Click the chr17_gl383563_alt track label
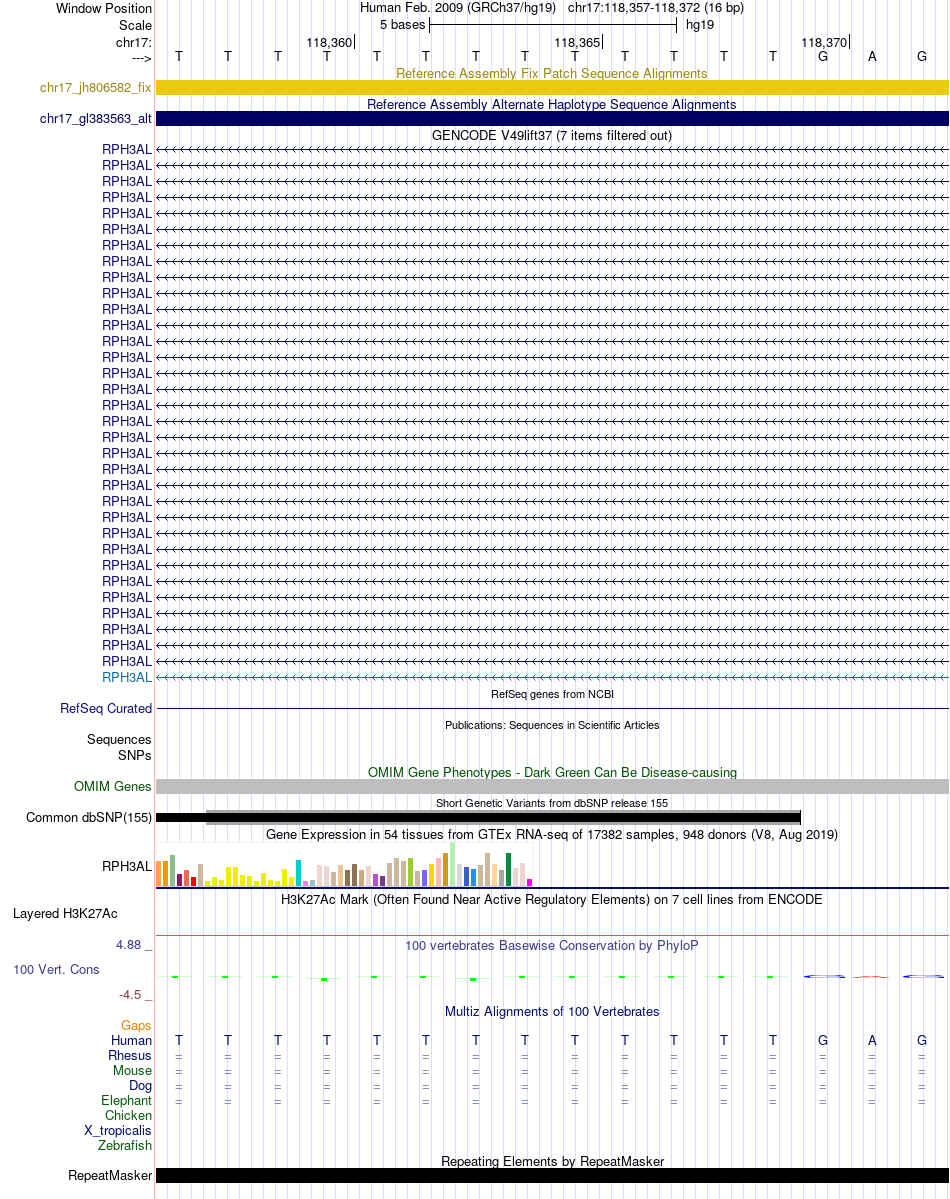 (x=96, y=119)
